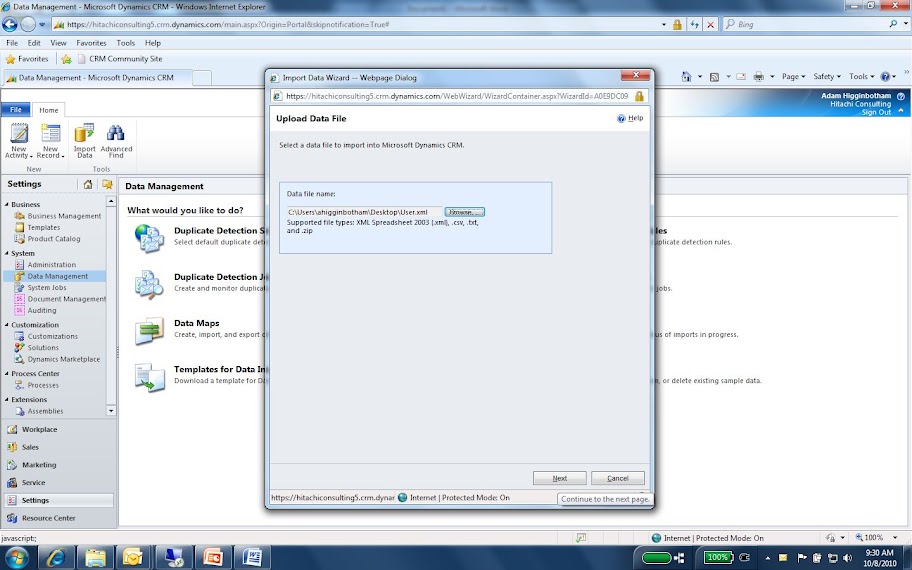
Task: Open Outlook from the taskbar
Action: tap(133, 557)
